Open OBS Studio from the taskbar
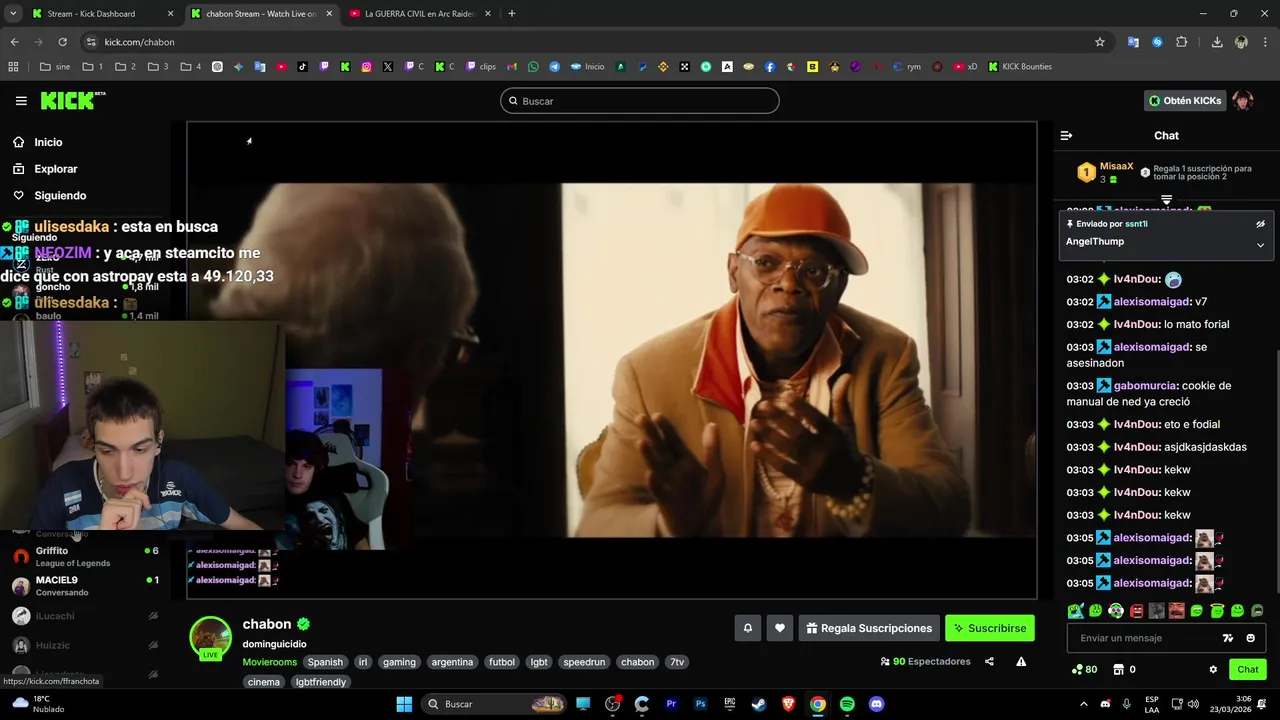This screenshot has width=1280, height=720. [613, 704]
